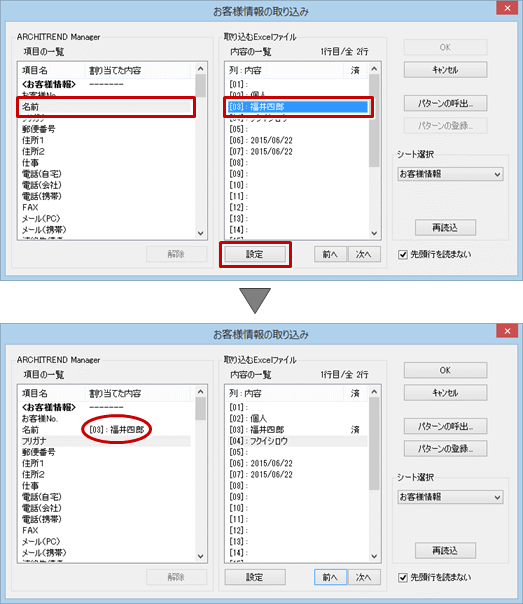Select フリガナ row in lower item list
The height and width of the screenshot is (604, 523).
point(106,441)
